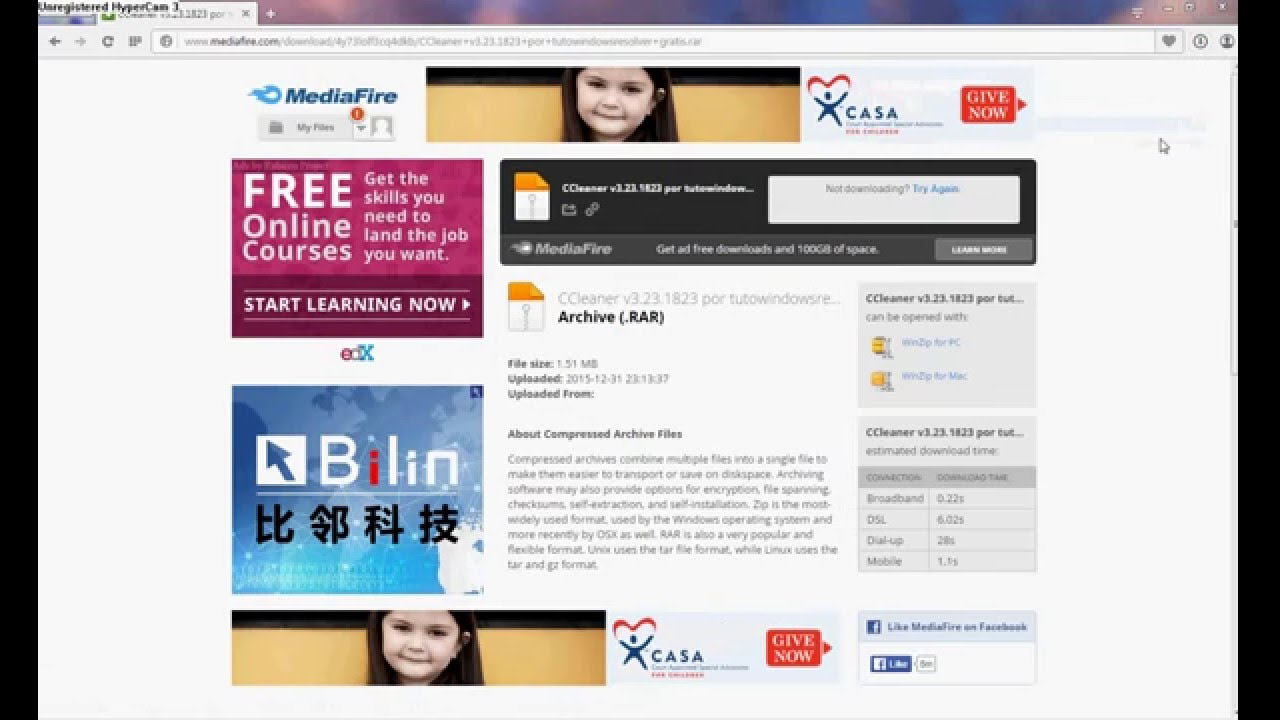The width and height of the screenshot is (1280, 720).
Task: Go back with the browser back arrow
Action: tap(56, 41)
